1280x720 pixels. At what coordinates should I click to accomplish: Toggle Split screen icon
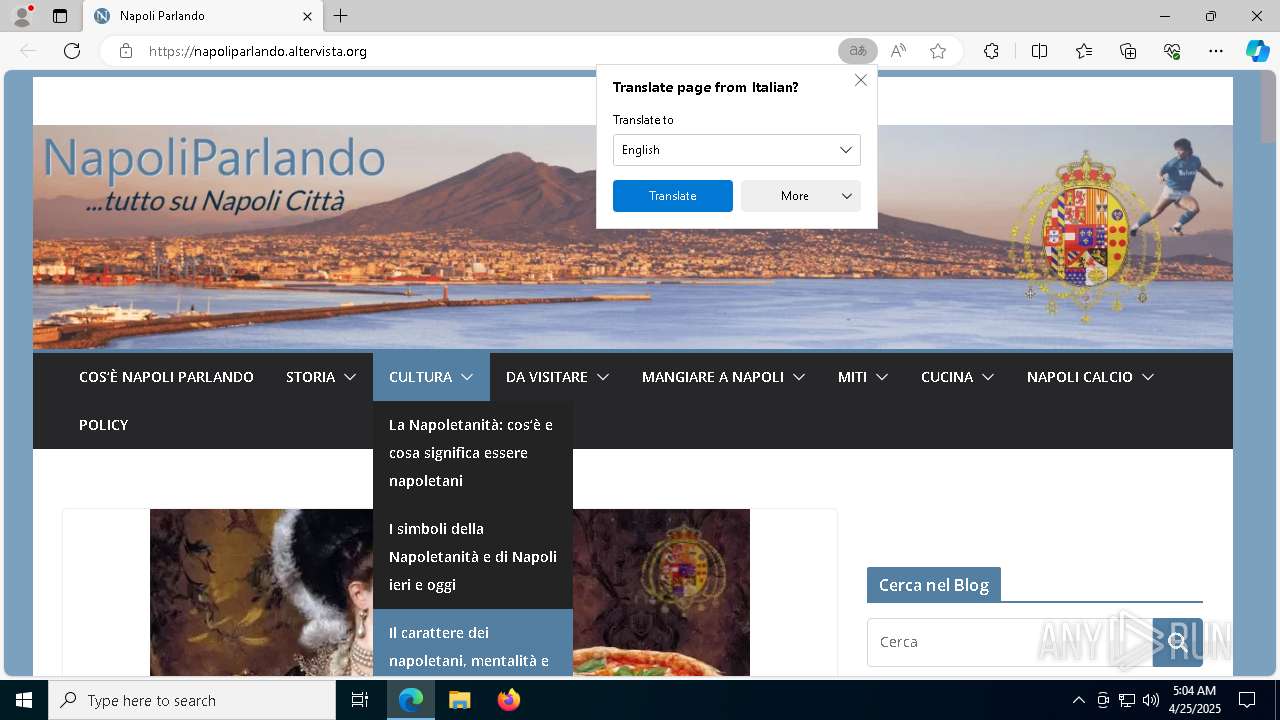(x=1039, y=51)
